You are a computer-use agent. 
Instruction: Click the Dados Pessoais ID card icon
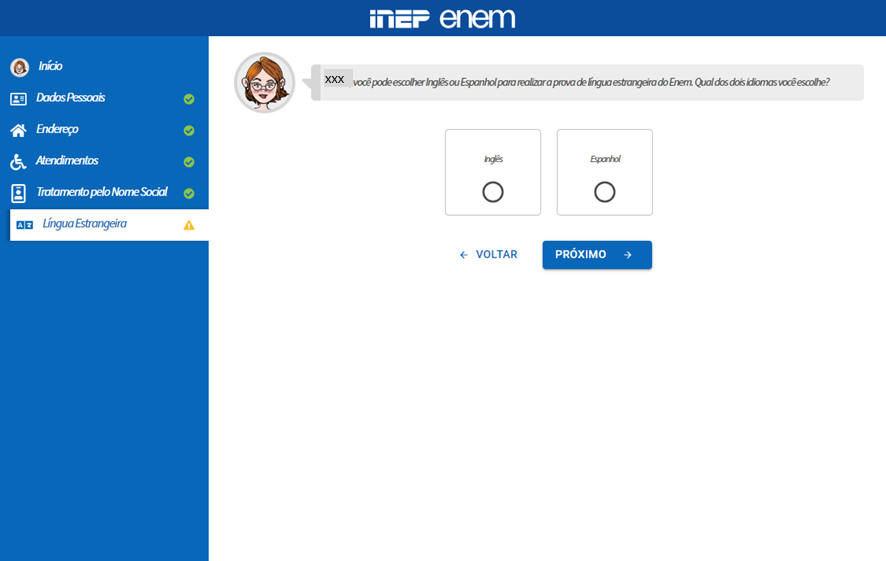point(18,99)
